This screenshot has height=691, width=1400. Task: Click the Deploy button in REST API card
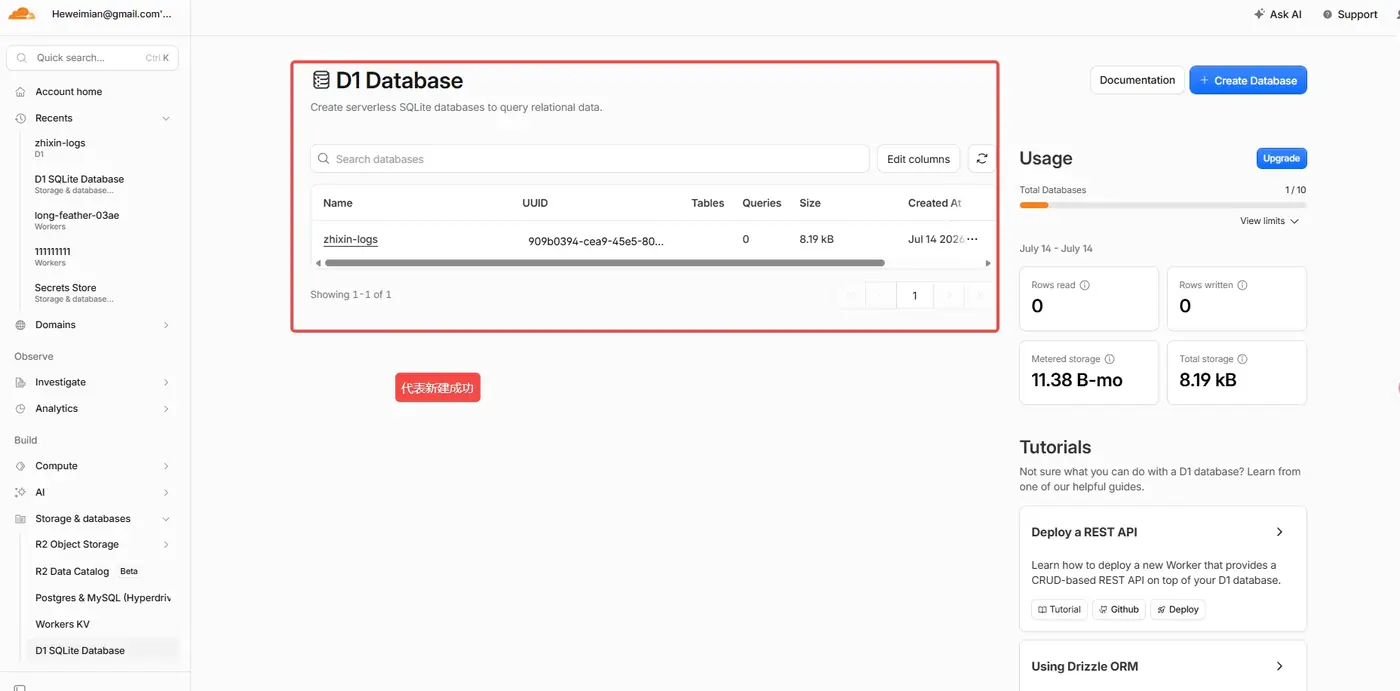1177,609
